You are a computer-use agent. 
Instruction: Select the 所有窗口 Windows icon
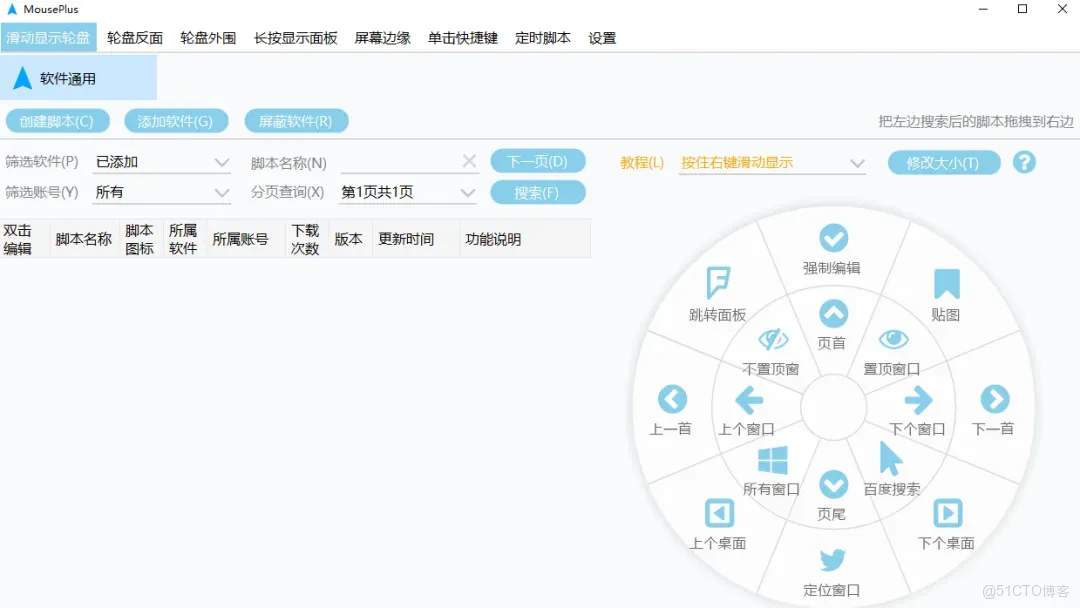point(771,460)
